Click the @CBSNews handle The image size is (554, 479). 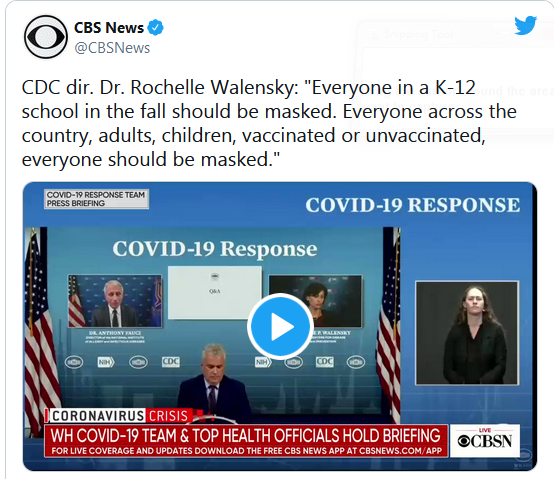coord(112,48)
